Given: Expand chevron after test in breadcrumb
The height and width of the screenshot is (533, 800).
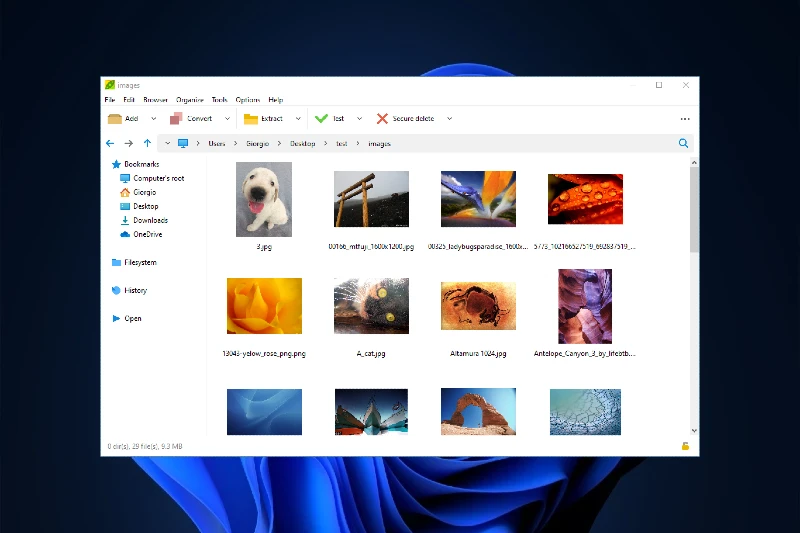Looking at the screenshot, I should click(357, 143).
